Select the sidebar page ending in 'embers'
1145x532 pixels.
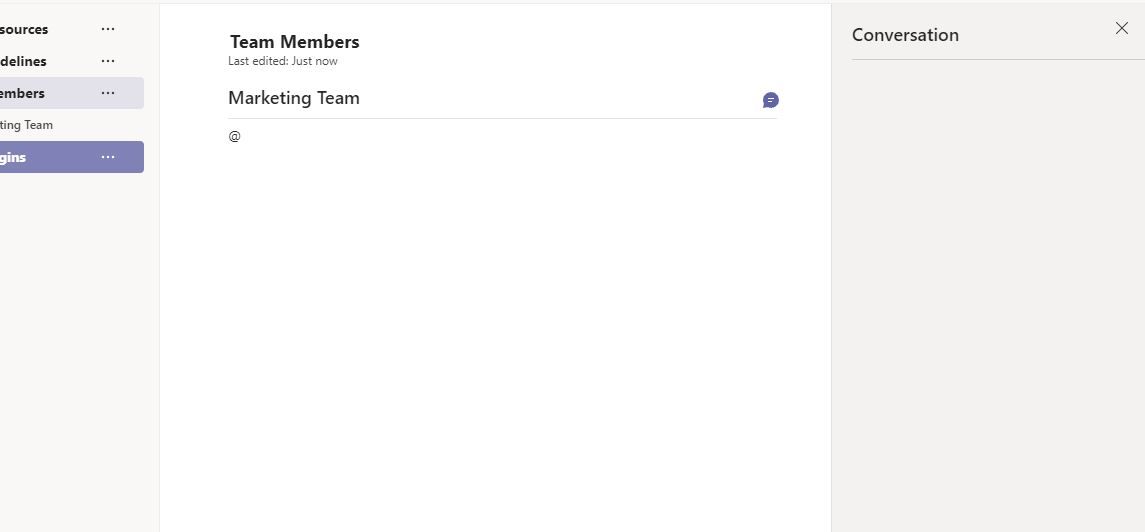pos(24,93)
